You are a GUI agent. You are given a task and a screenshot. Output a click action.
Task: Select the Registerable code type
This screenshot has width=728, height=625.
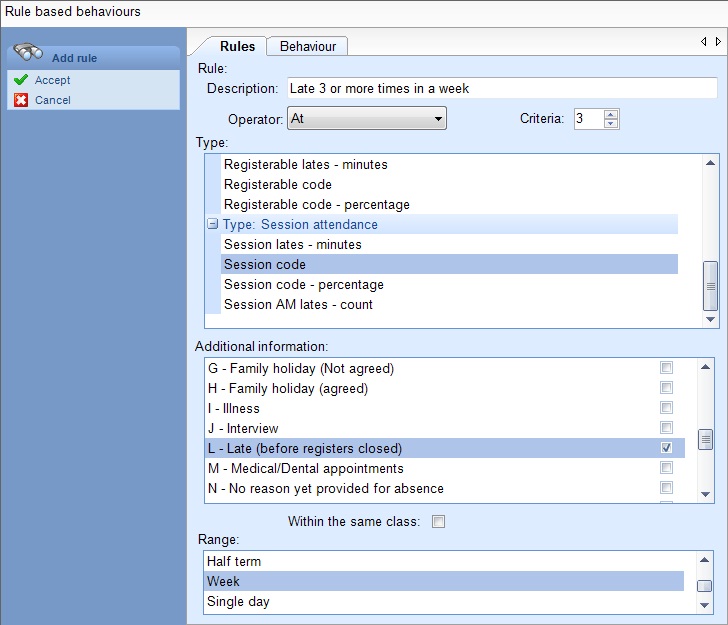pyautogui.click(x=278, y=184)
